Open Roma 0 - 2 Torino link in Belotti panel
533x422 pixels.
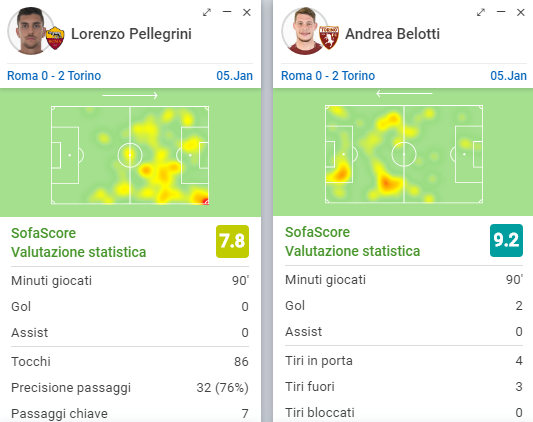[328, 75]
